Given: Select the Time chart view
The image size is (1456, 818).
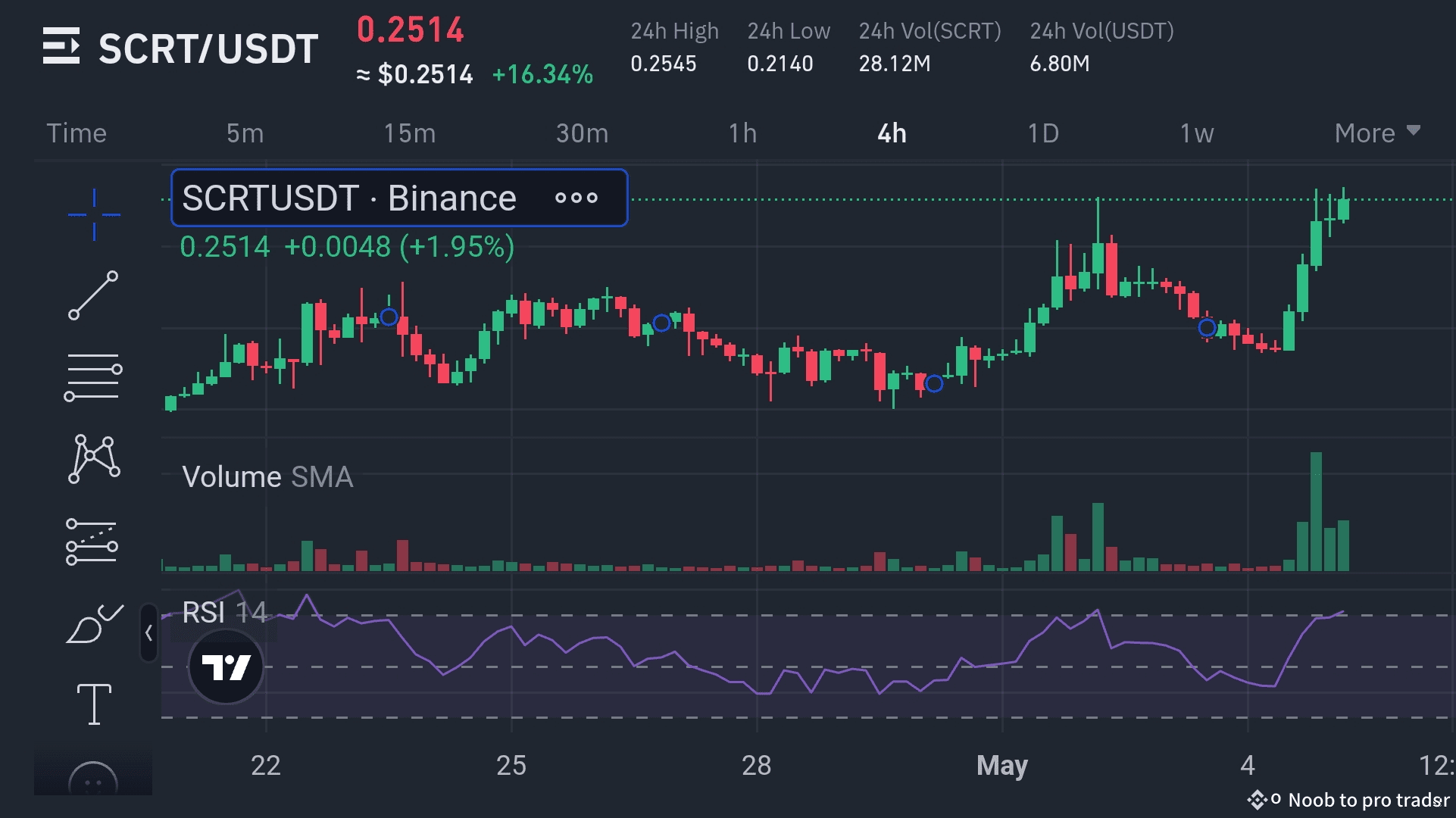Looking at the screenshot, I should tap(77, 133).
